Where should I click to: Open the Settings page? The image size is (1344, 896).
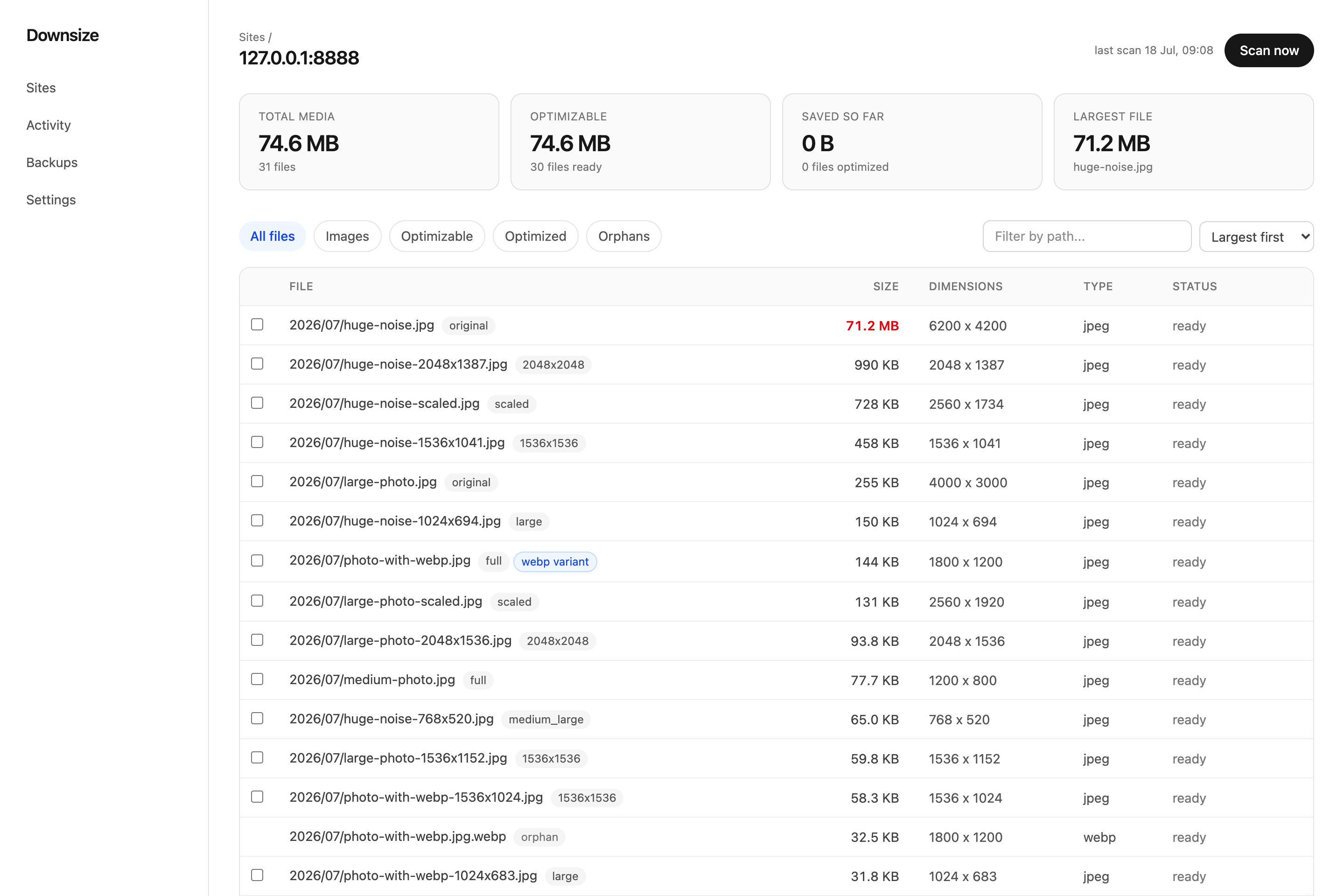pos(51,200)
